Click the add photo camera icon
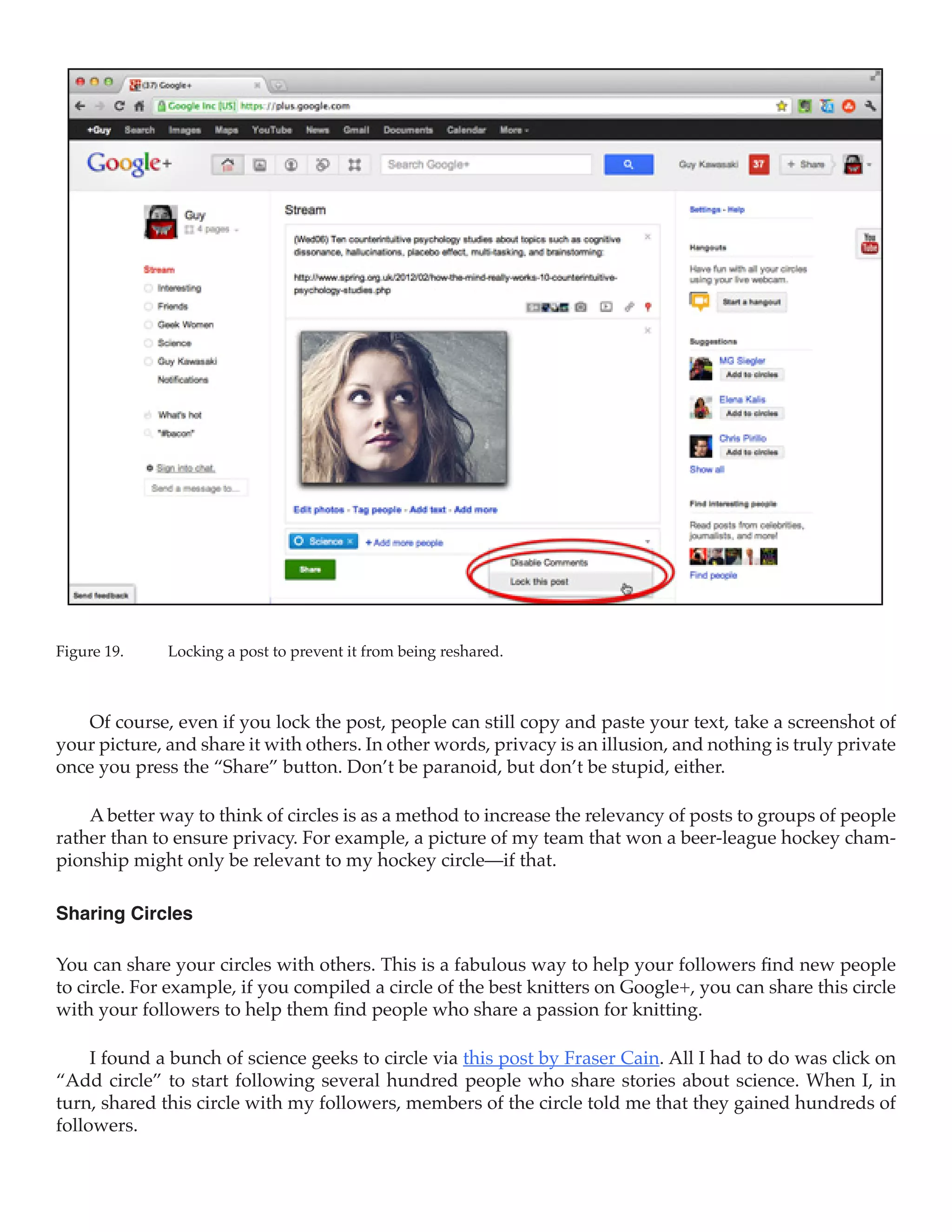Viewport: 952px width, 1232px height. point(580,307)
